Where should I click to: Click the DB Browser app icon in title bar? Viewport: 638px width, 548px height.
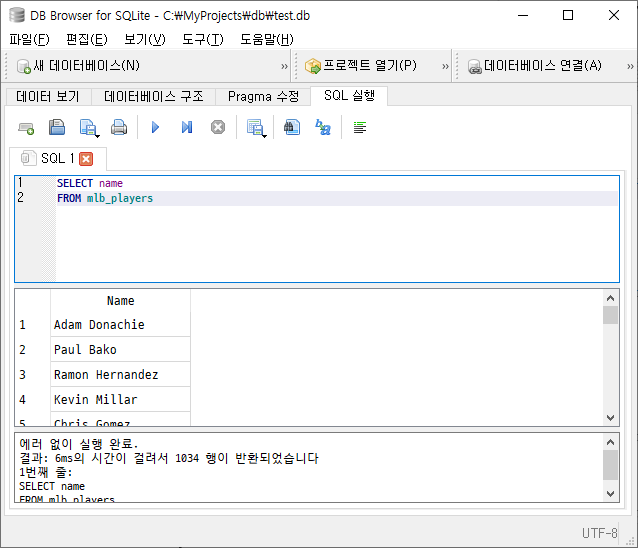[x=17, y=15]
